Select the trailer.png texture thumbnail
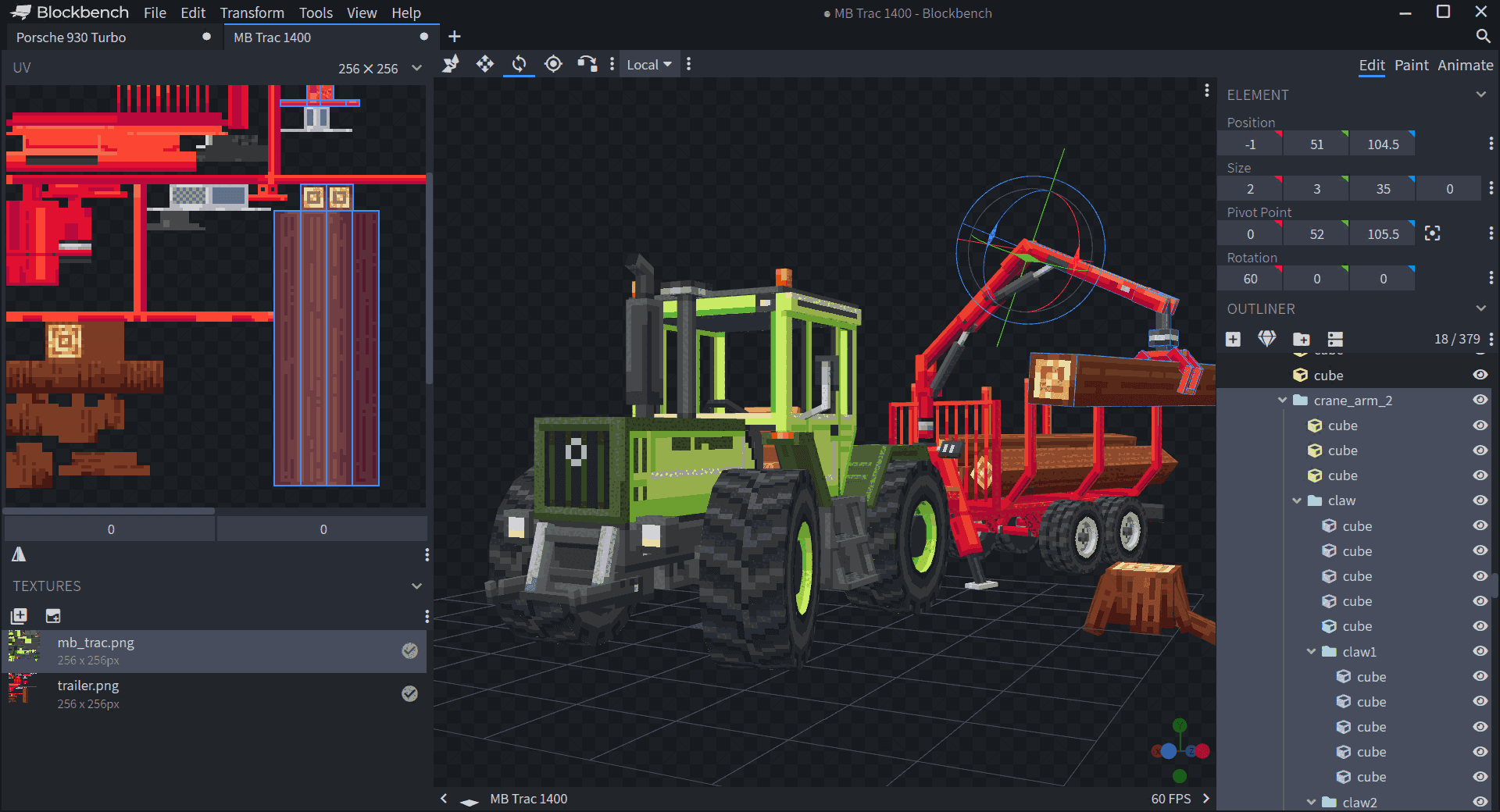Screen dimensions: 1500x812 pos(23,693)
